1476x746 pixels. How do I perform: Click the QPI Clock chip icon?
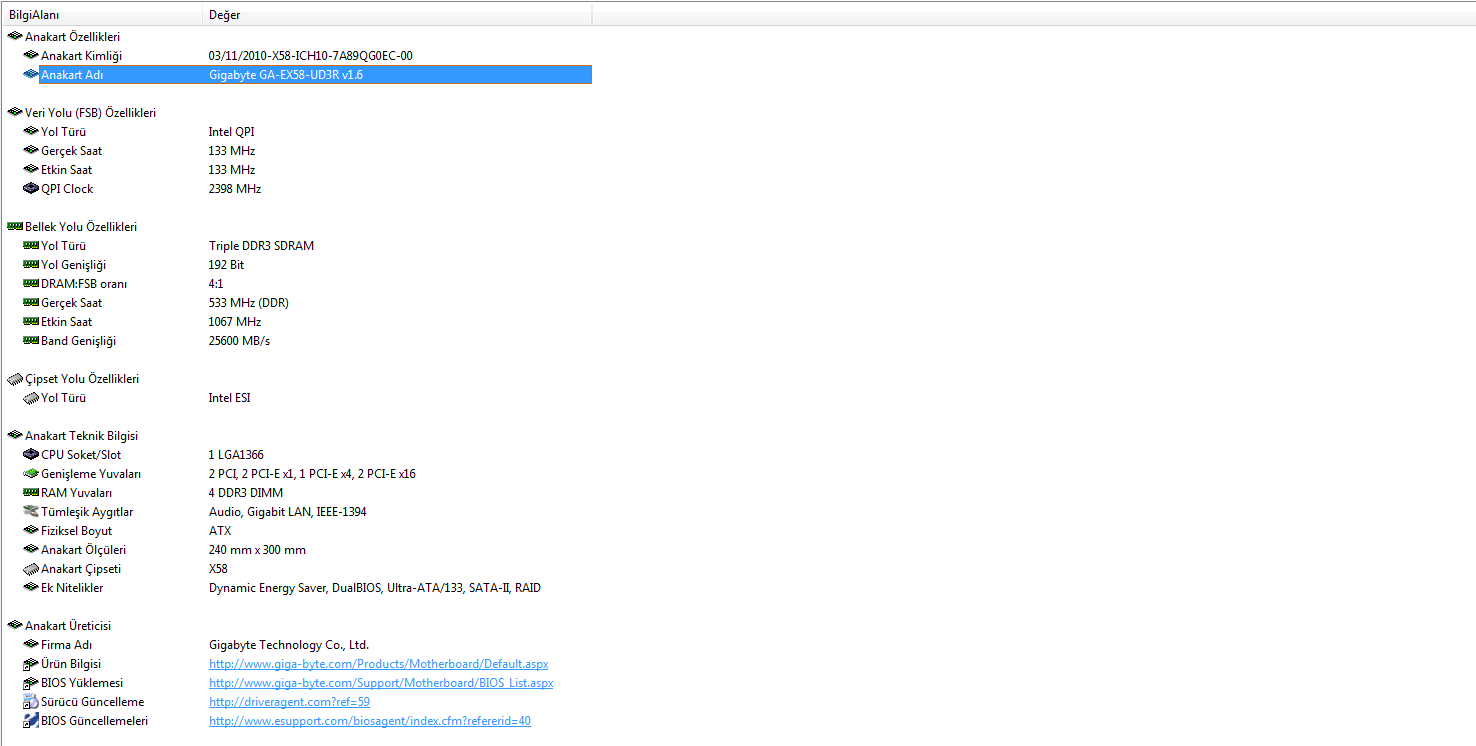(x=30, y=189)
